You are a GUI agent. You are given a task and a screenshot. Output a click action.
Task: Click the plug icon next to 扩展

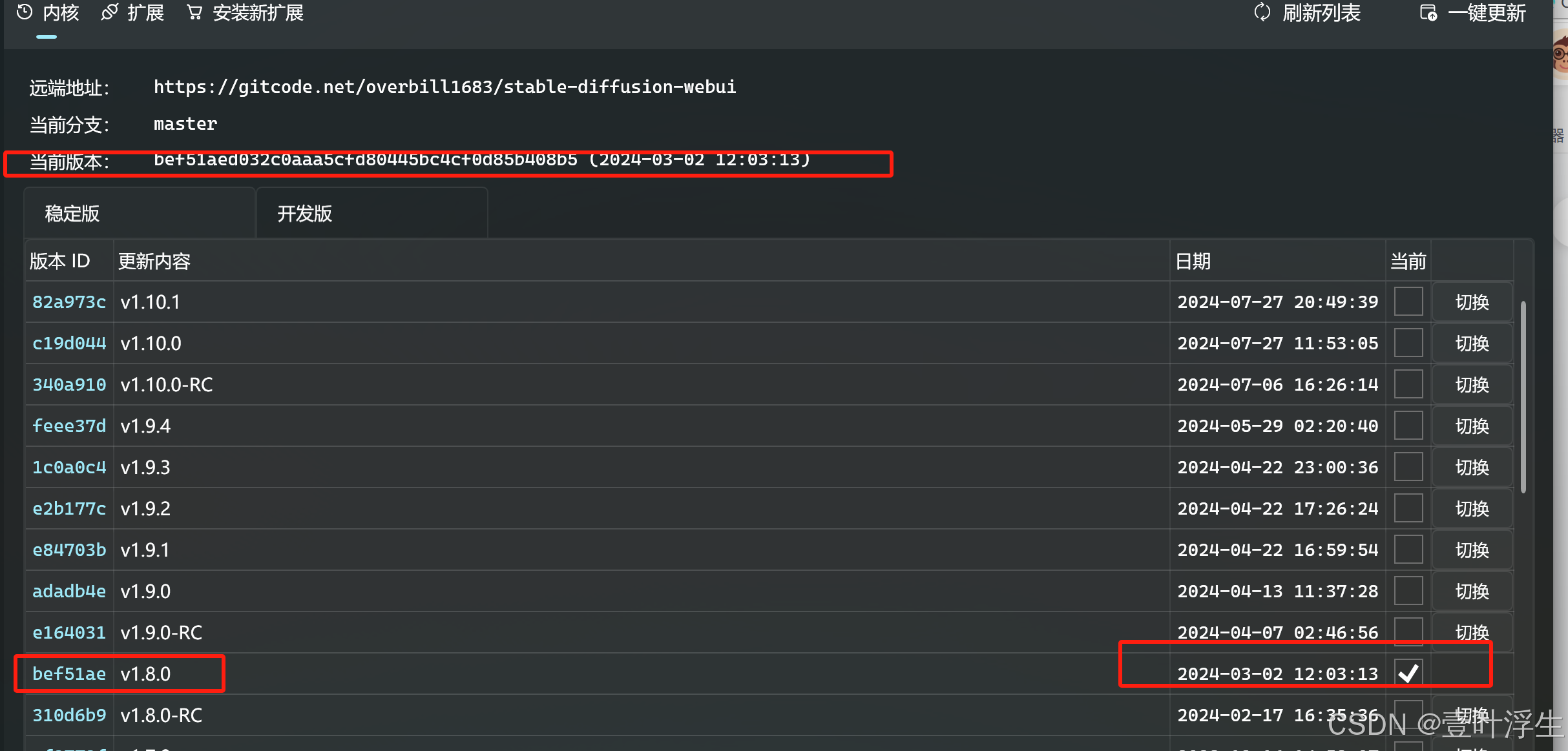pyautogui.click(x=109, y=12)
